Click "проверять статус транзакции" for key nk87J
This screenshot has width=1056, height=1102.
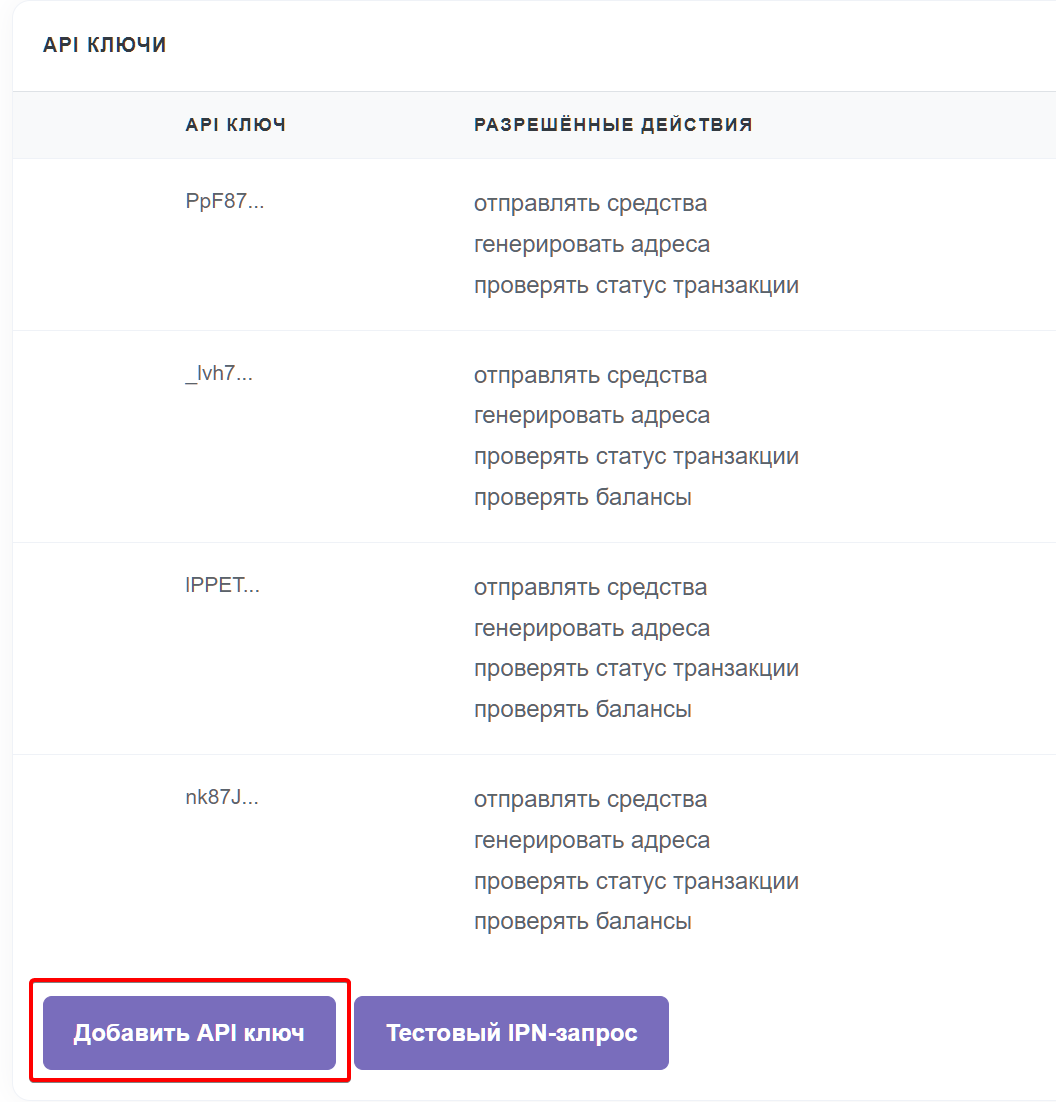pos(636,882)
